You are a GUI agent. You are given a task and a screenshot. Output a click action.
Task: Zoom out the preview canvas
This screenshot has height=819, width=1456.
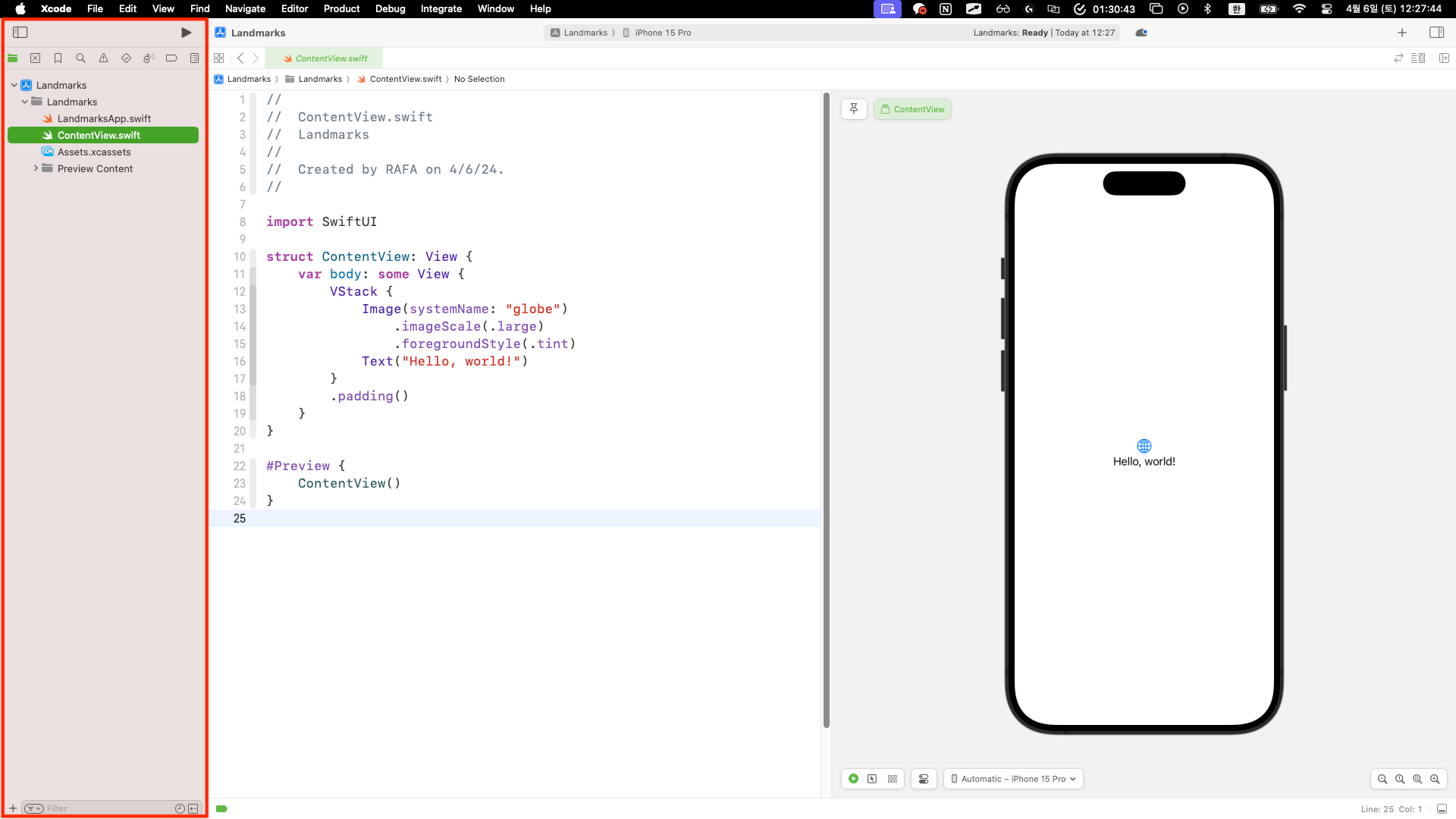(x=1382, y=779)
